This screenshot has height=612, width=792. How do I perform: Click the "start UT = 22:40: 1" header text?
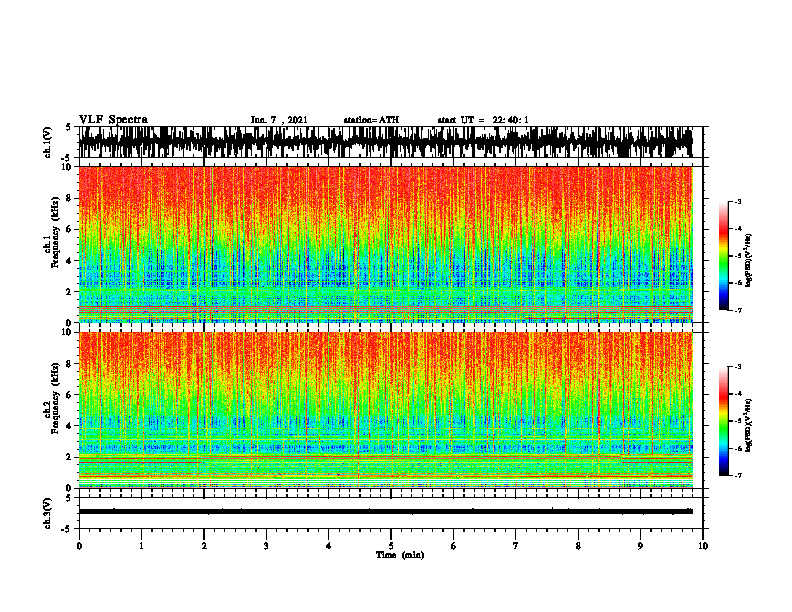[483, 120]
